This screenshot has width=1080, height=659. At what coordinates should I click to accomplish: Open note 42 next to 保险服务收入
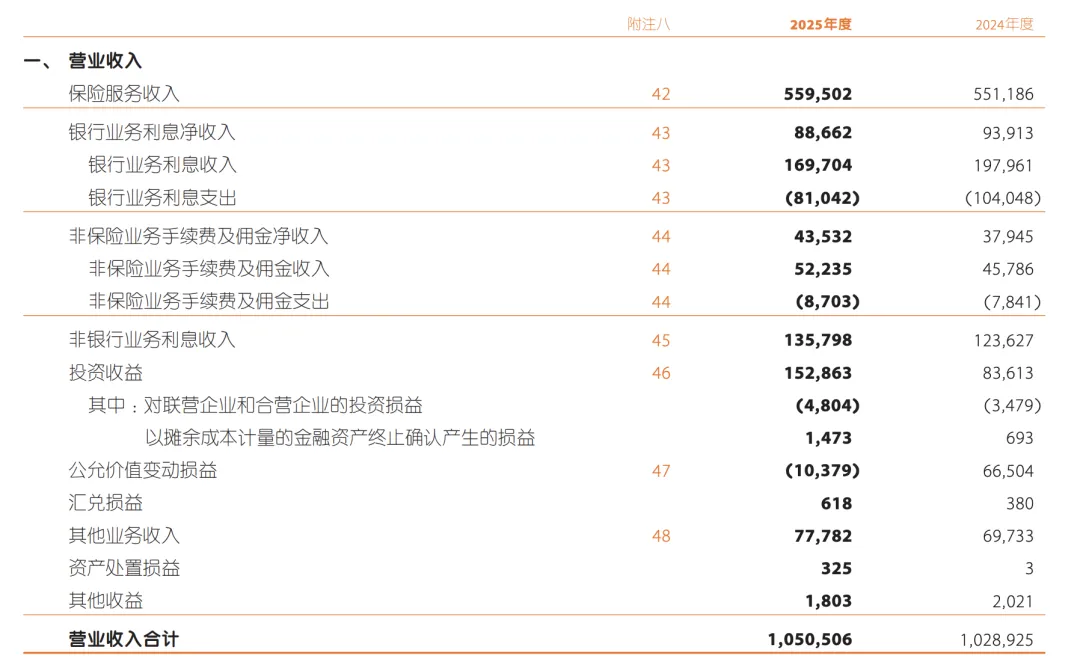tap(661, 94)
